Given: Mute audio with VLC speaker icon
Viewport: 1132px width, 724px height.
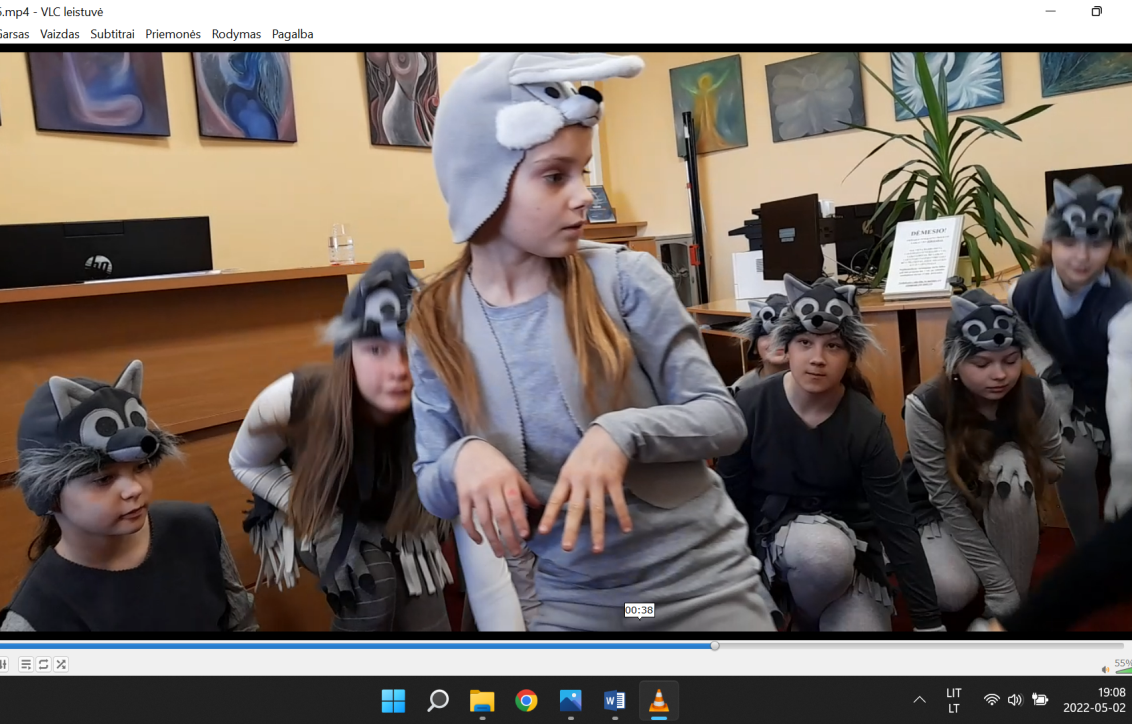Looking at the screenshot, I should tap(1105, 669).
